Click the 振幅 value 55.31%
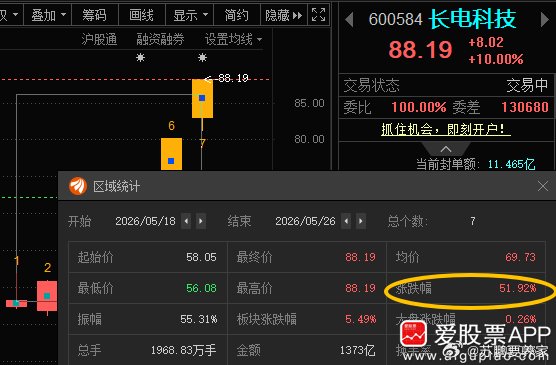 [199, 319]
